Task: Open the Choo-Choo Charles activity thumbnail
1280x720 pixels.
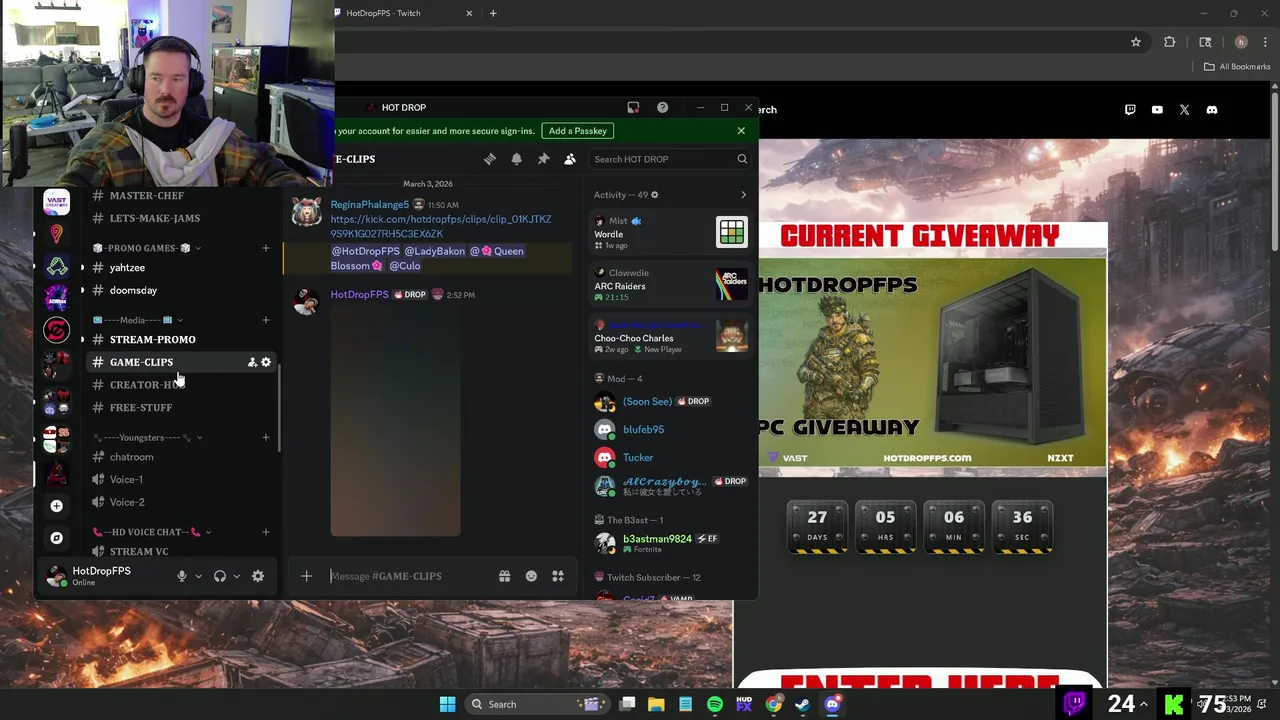Action: pyautogui.click(x=732, y=336)
